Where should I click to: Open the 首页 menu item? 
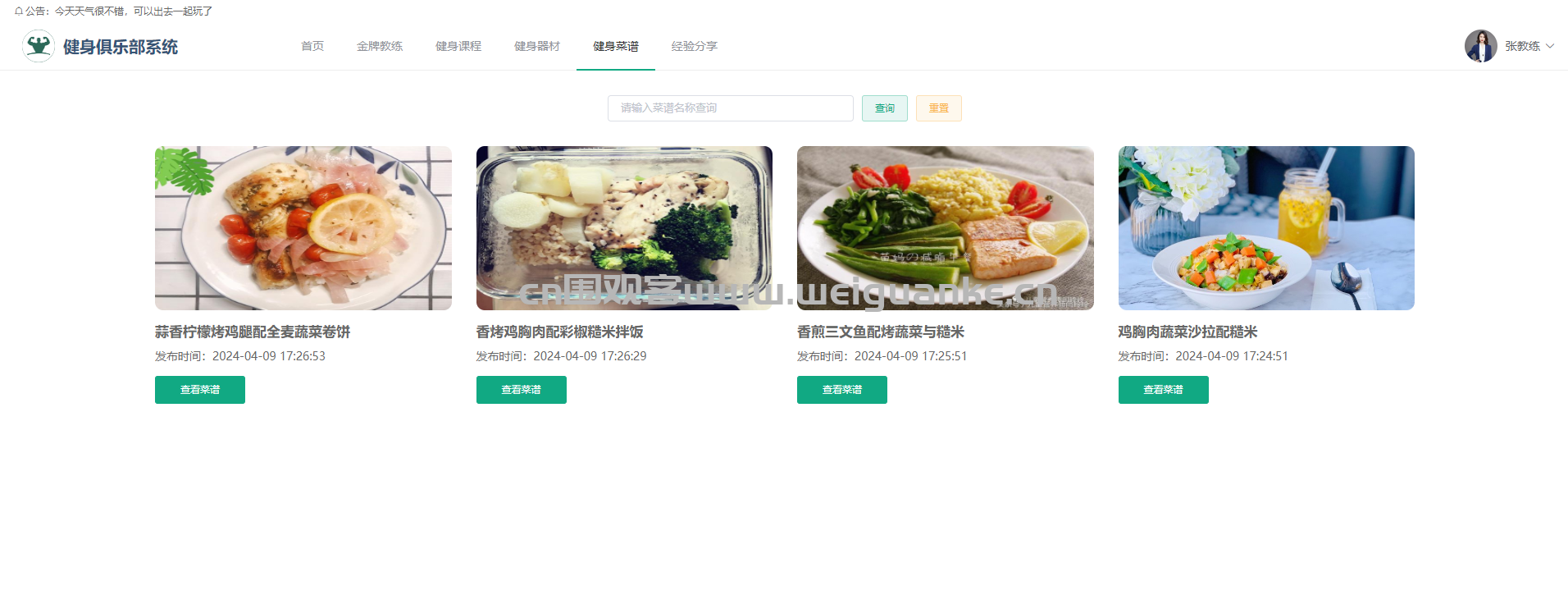(x=312, y=46)
